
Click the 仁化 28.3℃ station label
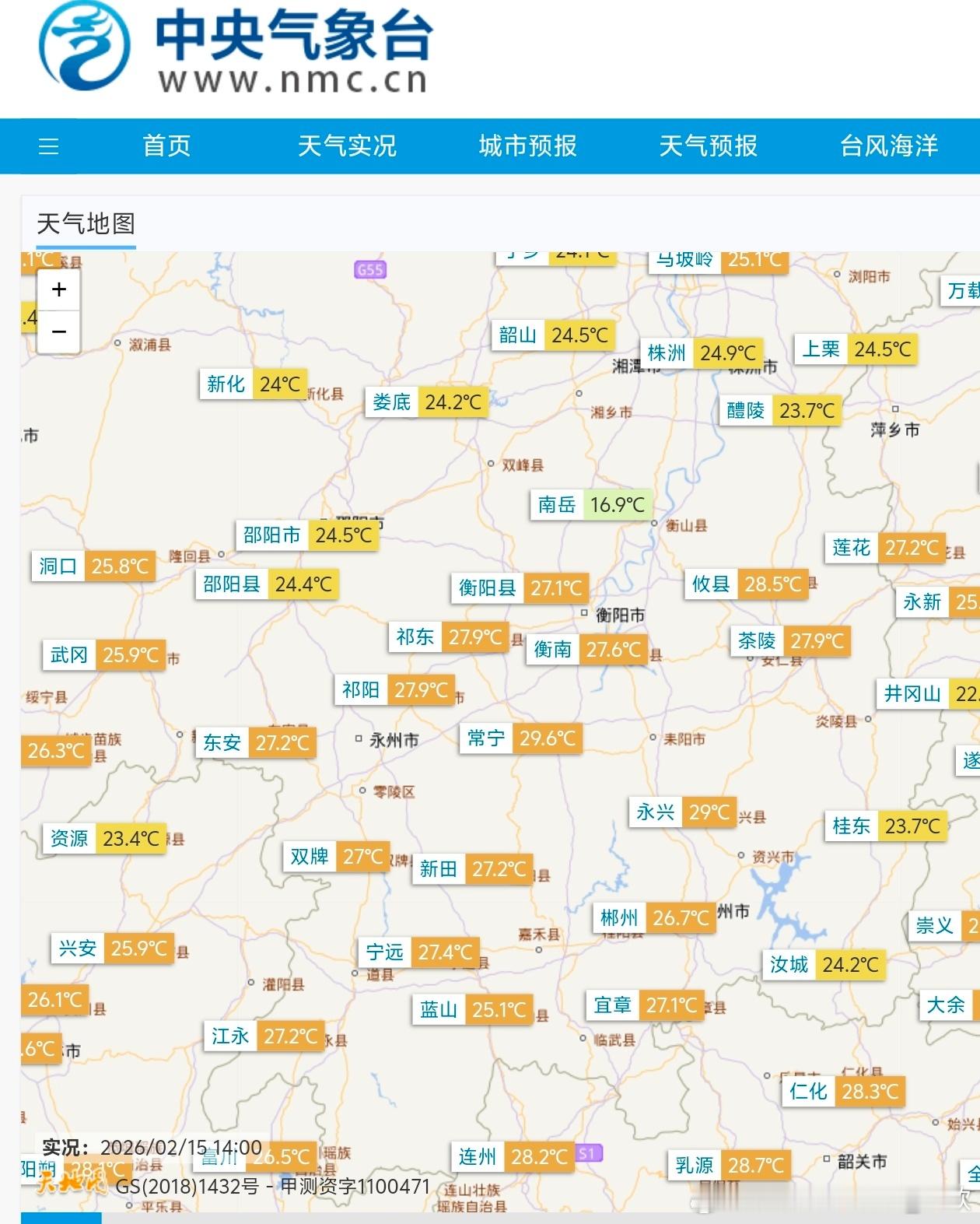(x=844, y=1092)
